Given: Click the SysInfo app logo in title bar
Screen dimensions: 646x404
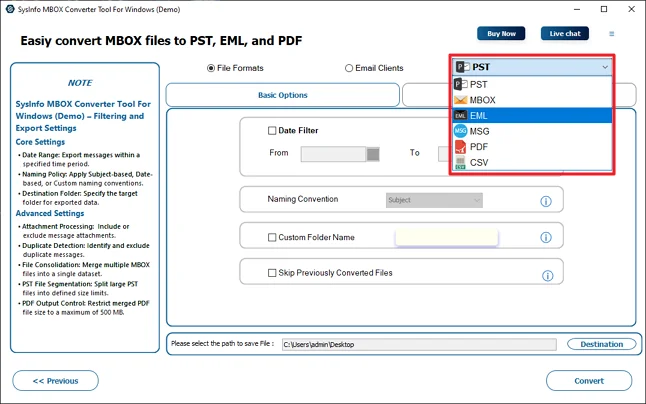Looking at the screenshot, I should (10, 9).
